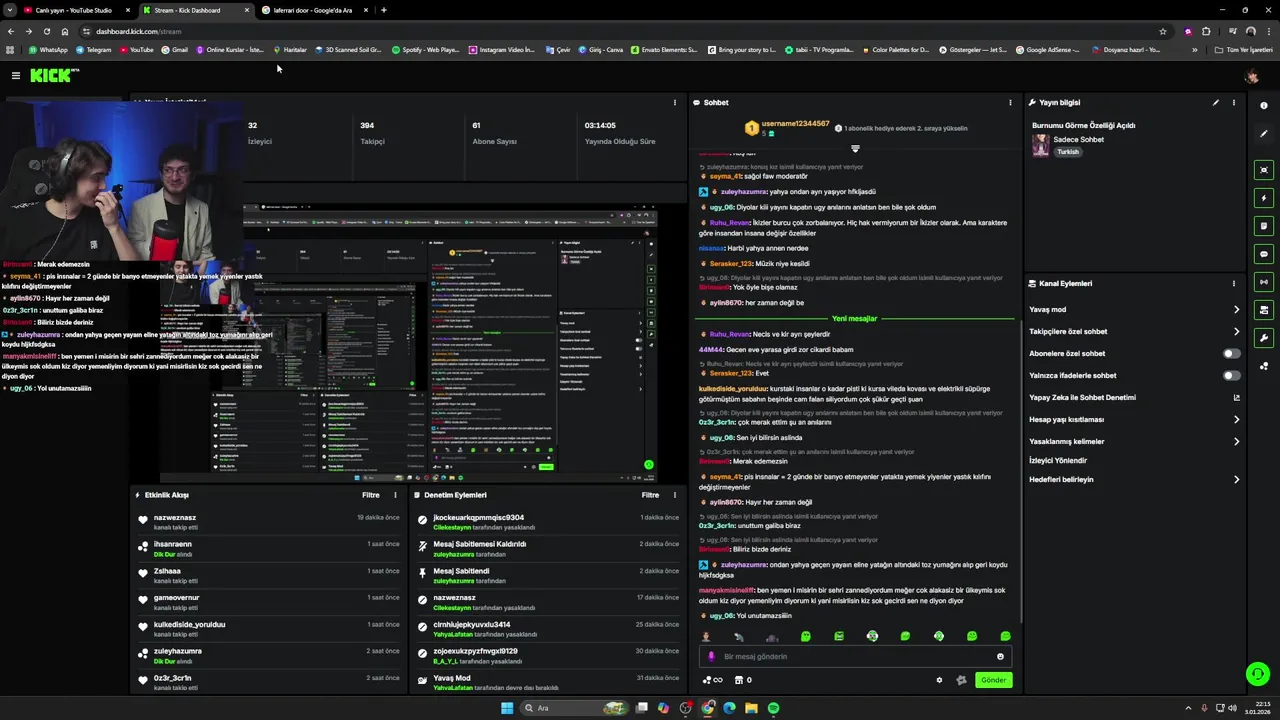Click username12344567 in gift banner
The image size is (1280, 720).
795,123
